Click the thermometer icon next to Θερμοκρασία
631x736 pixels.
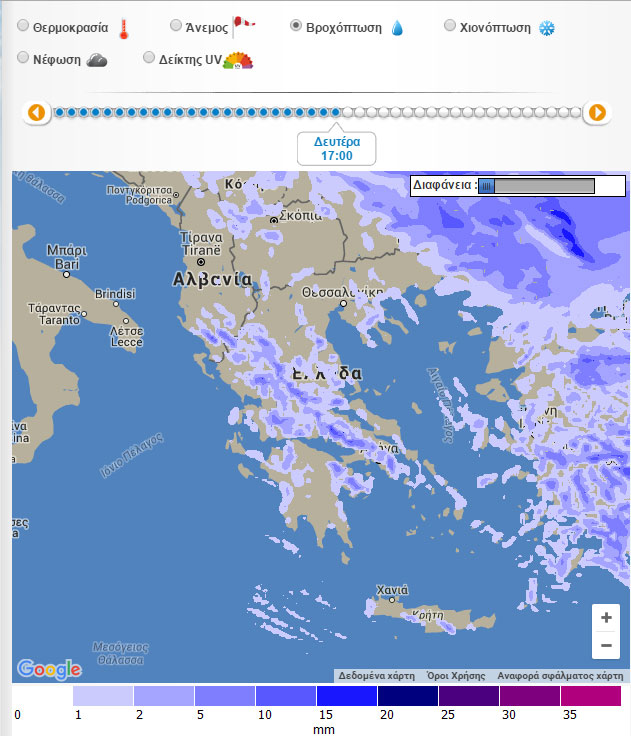123,27
